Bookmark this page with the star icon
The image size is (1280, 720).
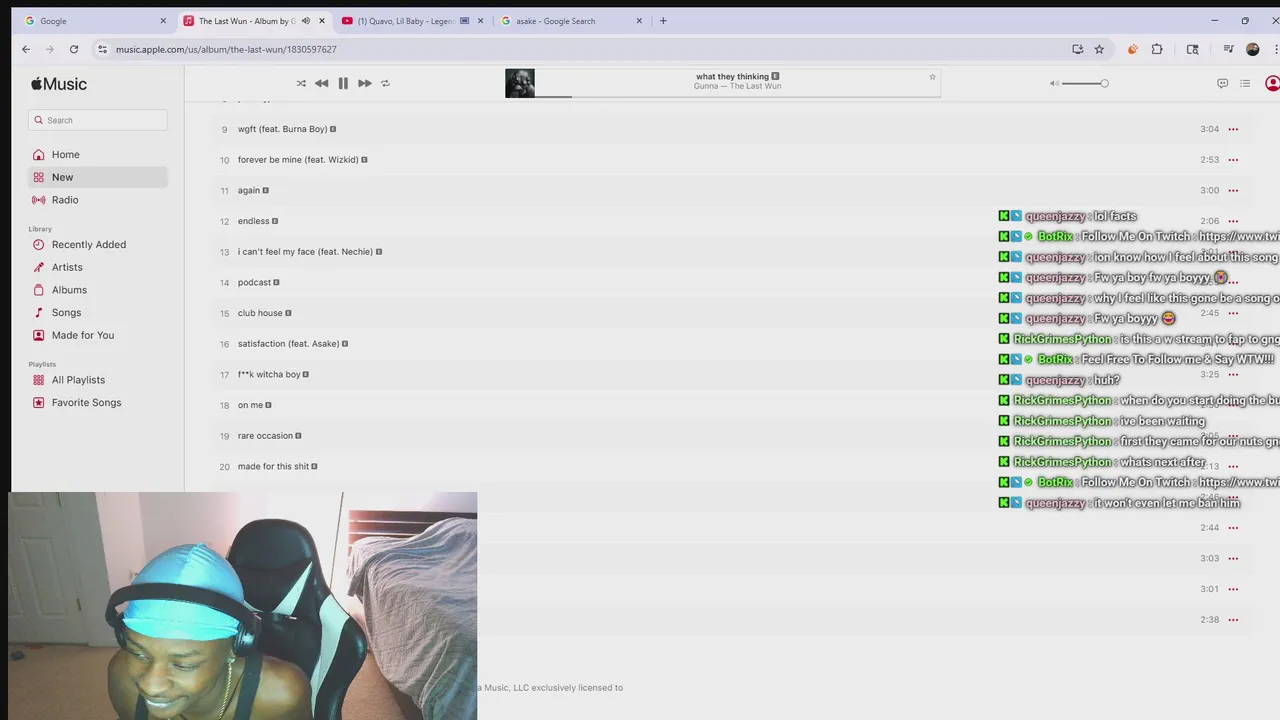(1099, 49)
